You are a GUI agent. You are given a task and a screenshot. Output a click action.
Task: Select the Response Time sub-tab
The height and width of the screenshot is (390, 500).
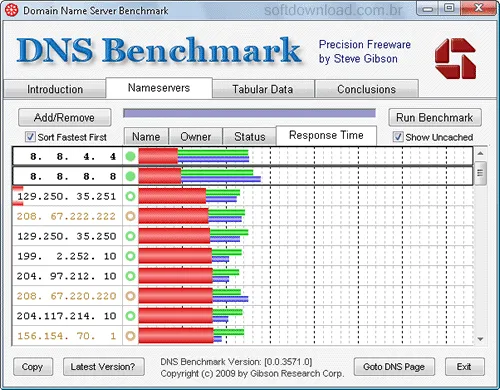click(x=326, y=135)
